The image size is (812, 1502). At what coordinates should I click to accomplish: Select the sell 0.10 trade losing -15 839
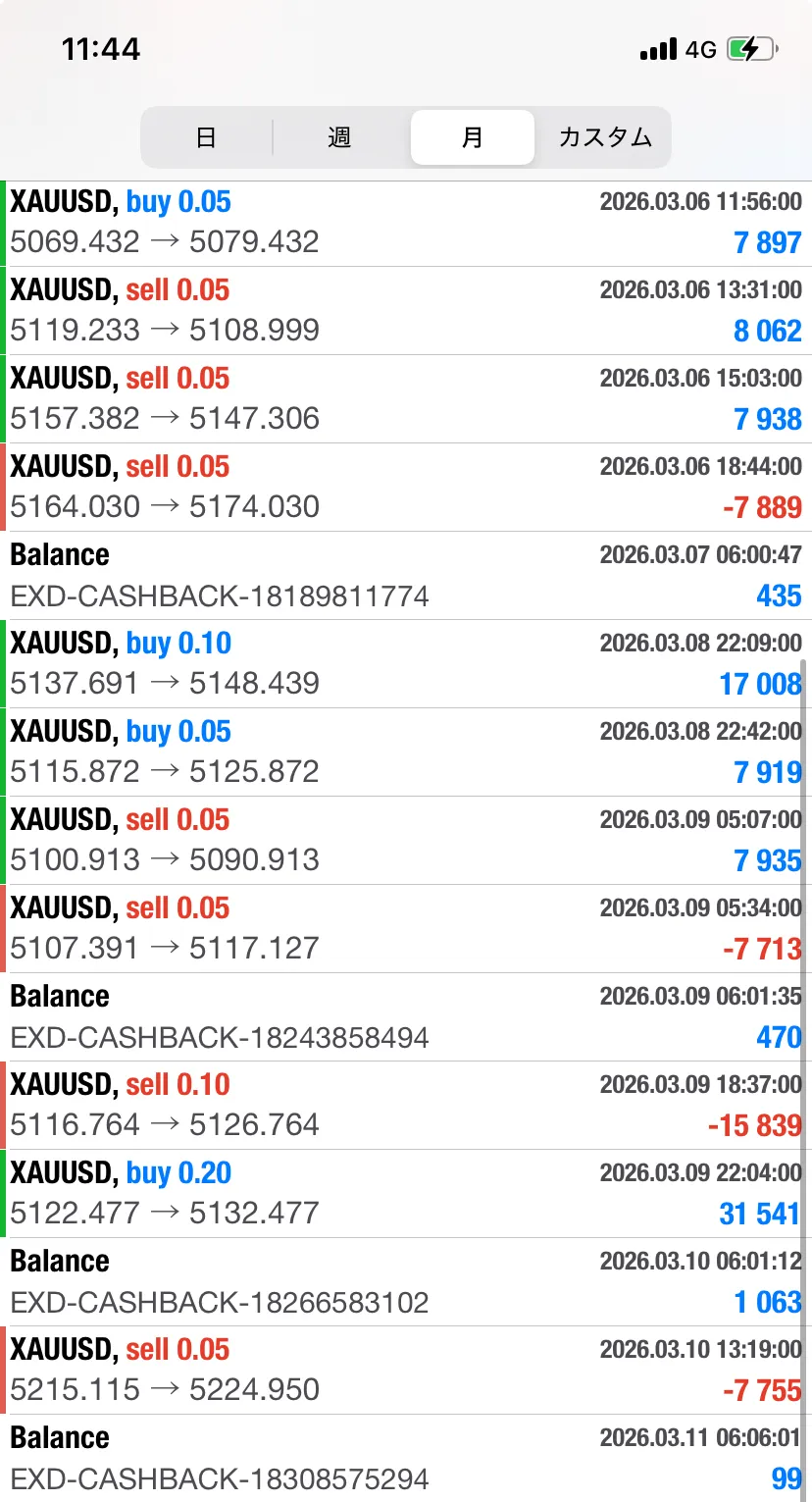pos(406,1106)
